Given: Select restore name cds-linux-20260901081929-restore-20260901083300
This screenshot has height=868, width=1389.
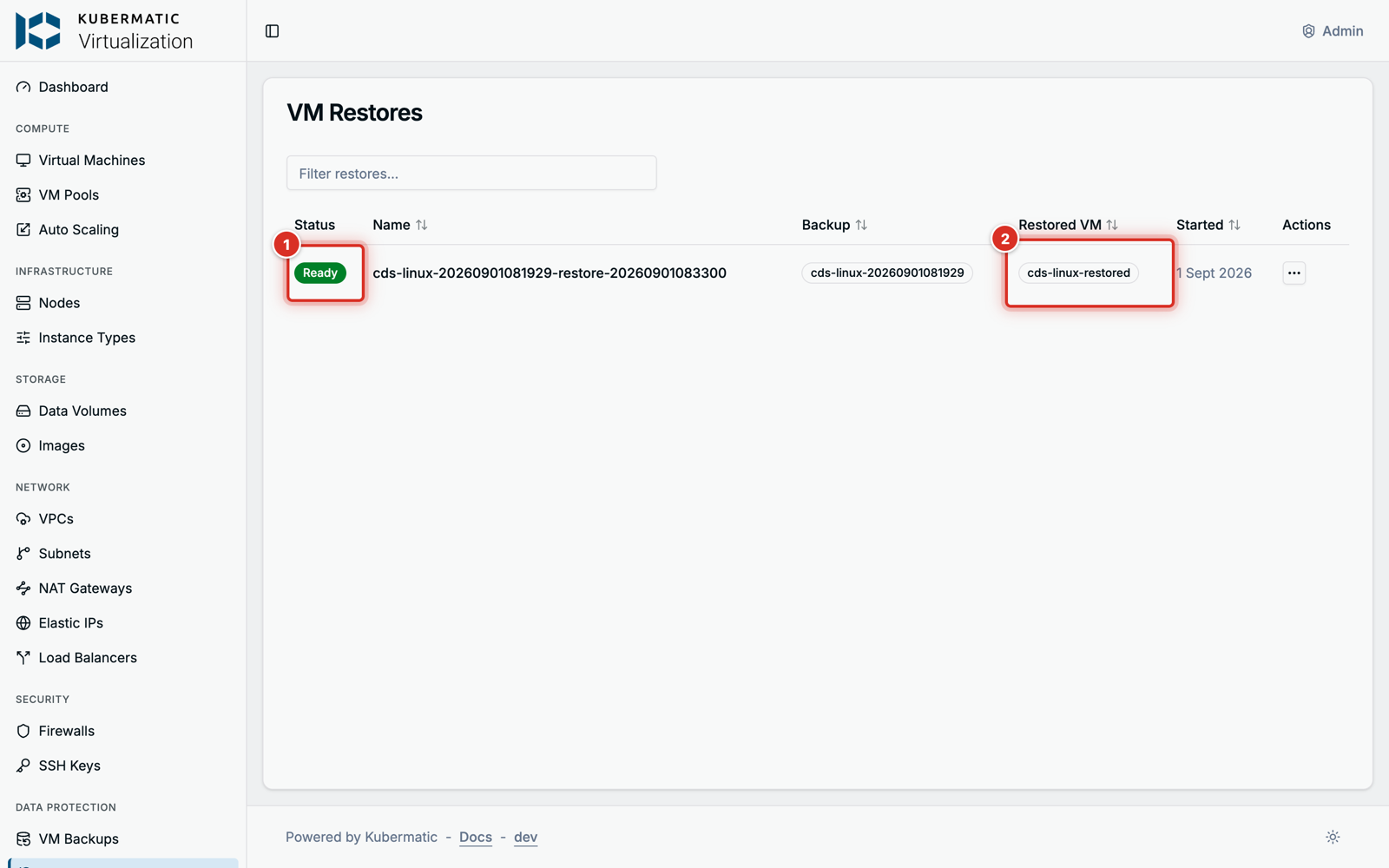Looking at the screenshot, I should (550, 273).
